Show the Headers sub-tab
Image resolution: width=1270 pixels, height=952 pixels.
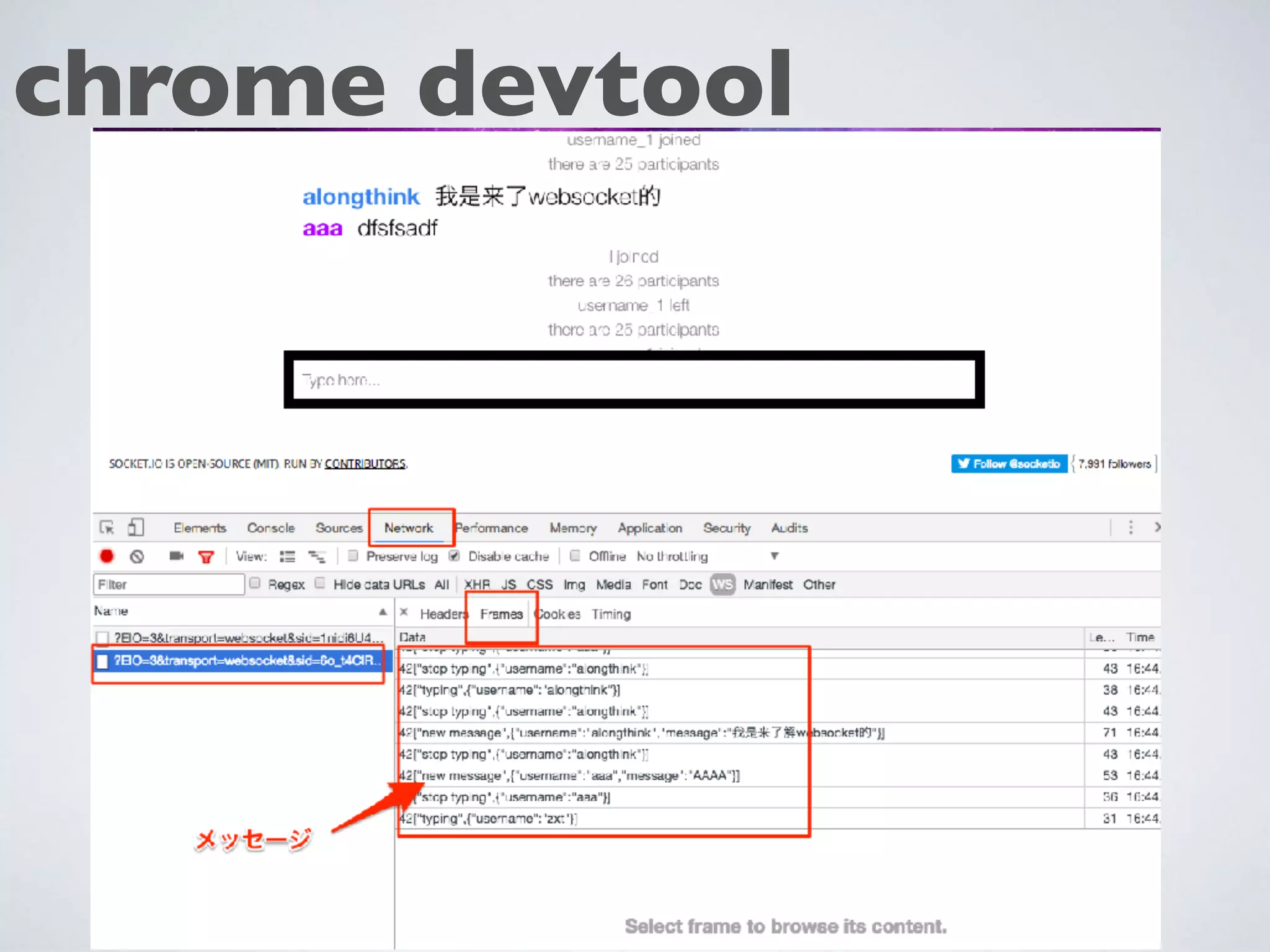tap(443, 614)
